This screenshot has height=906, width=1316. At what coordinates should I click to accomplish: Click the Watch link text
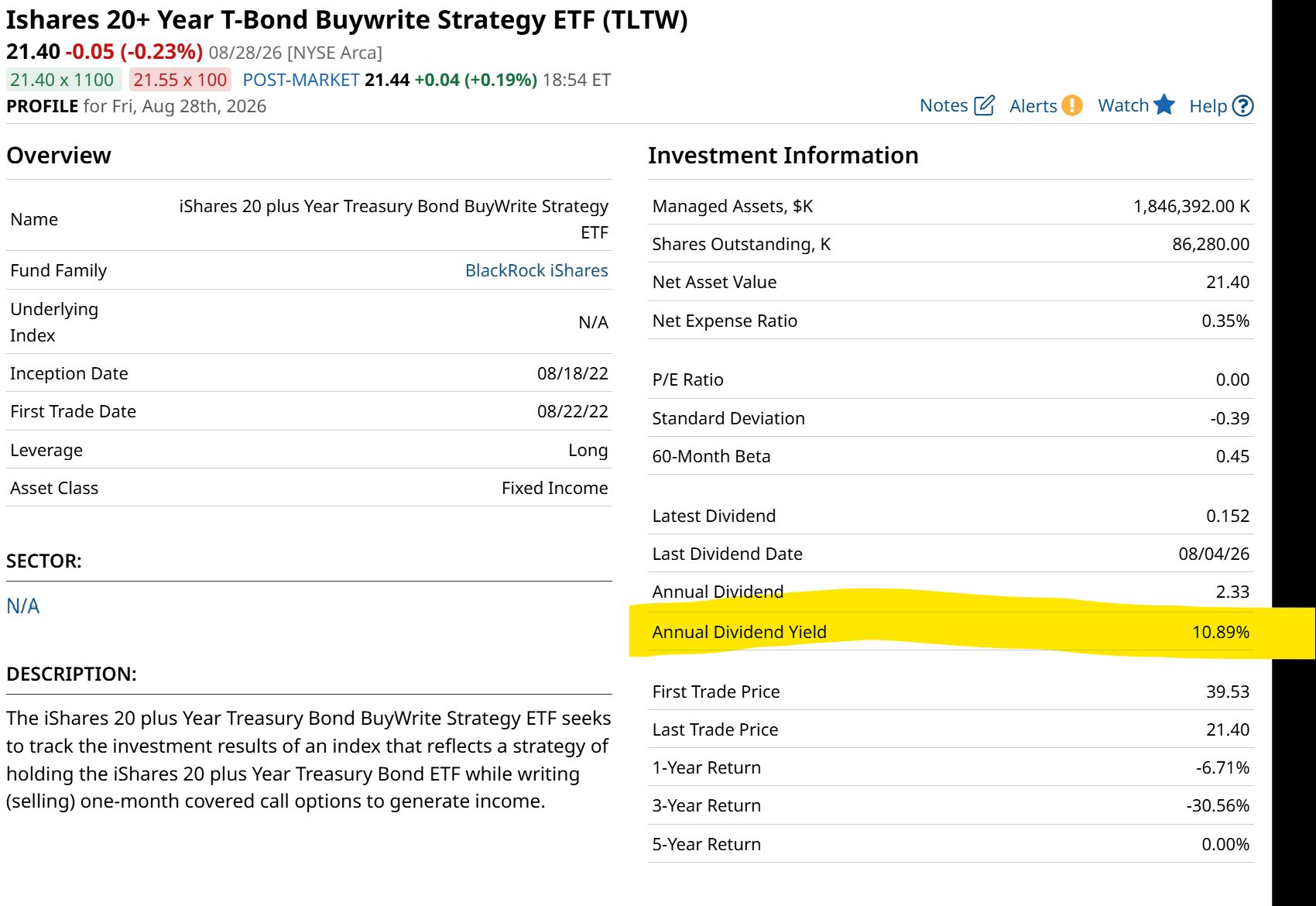(1123, 105)
